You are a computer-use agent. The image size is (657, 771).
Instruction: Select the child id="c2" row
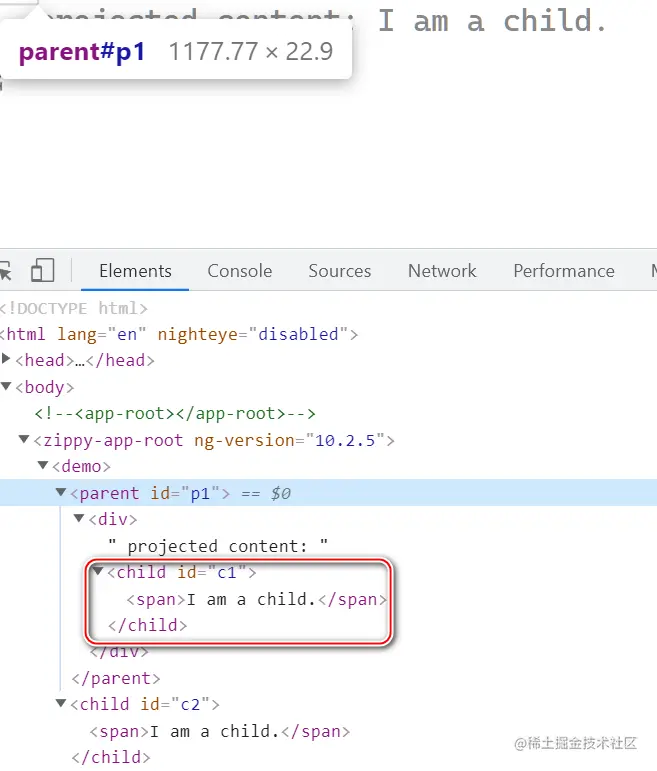pos(145,705)
